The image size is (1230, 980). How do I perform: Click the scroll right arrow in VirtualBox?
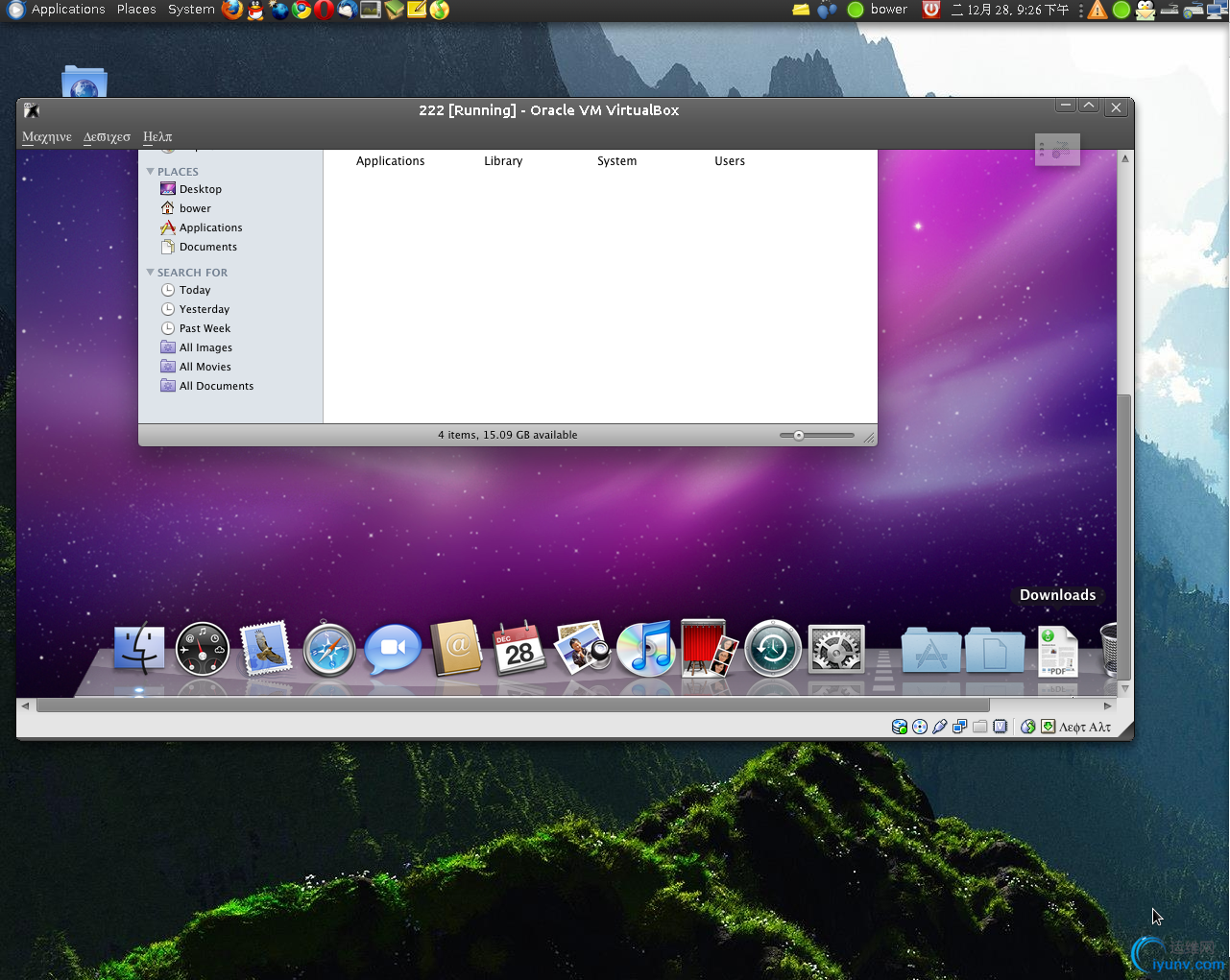click(x=1107, y=705)
